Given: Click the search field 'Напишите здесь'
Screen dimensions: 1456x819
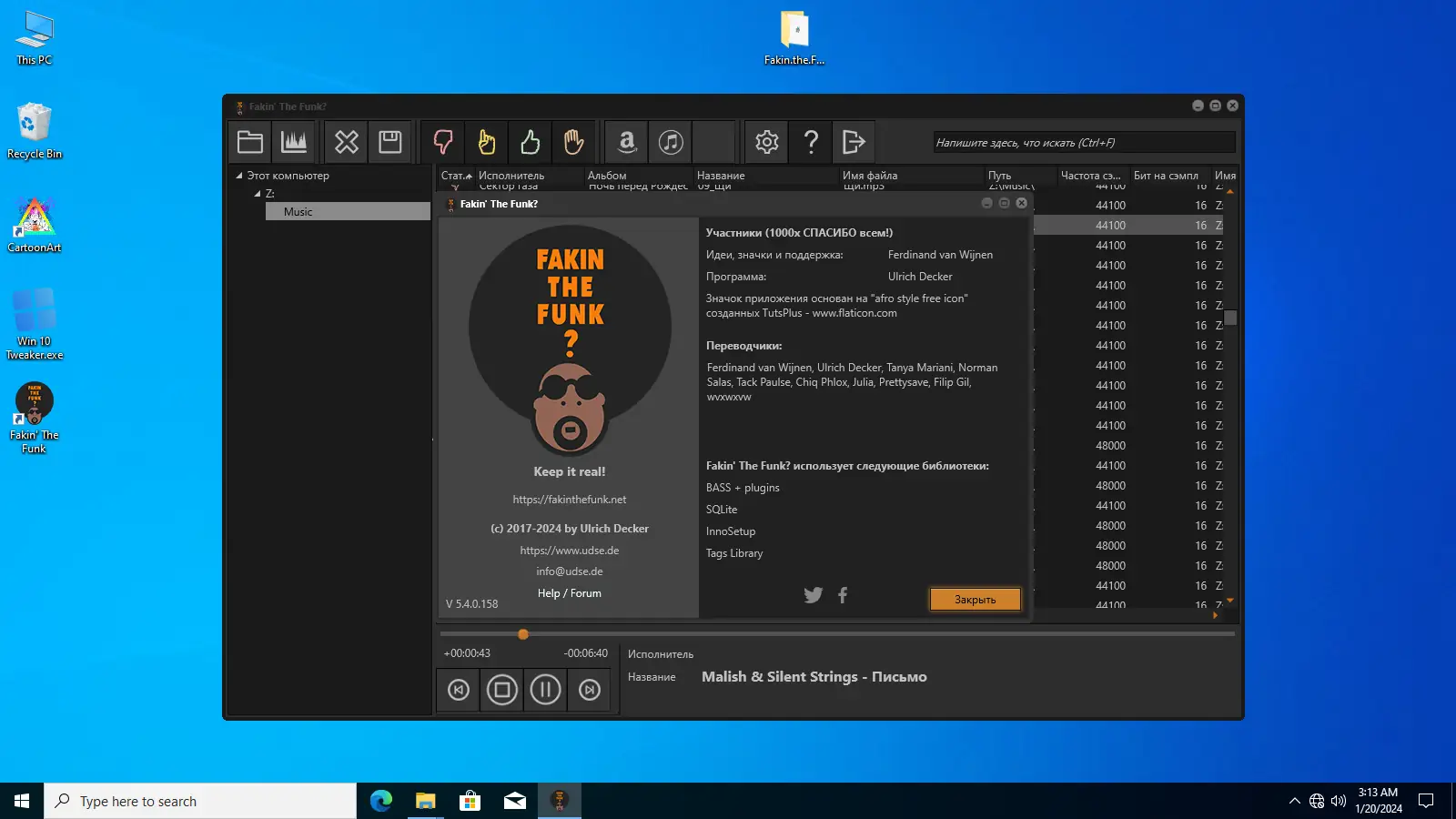Looking at the screenshot, I should pyautogui.click(x=1083, y=143).
